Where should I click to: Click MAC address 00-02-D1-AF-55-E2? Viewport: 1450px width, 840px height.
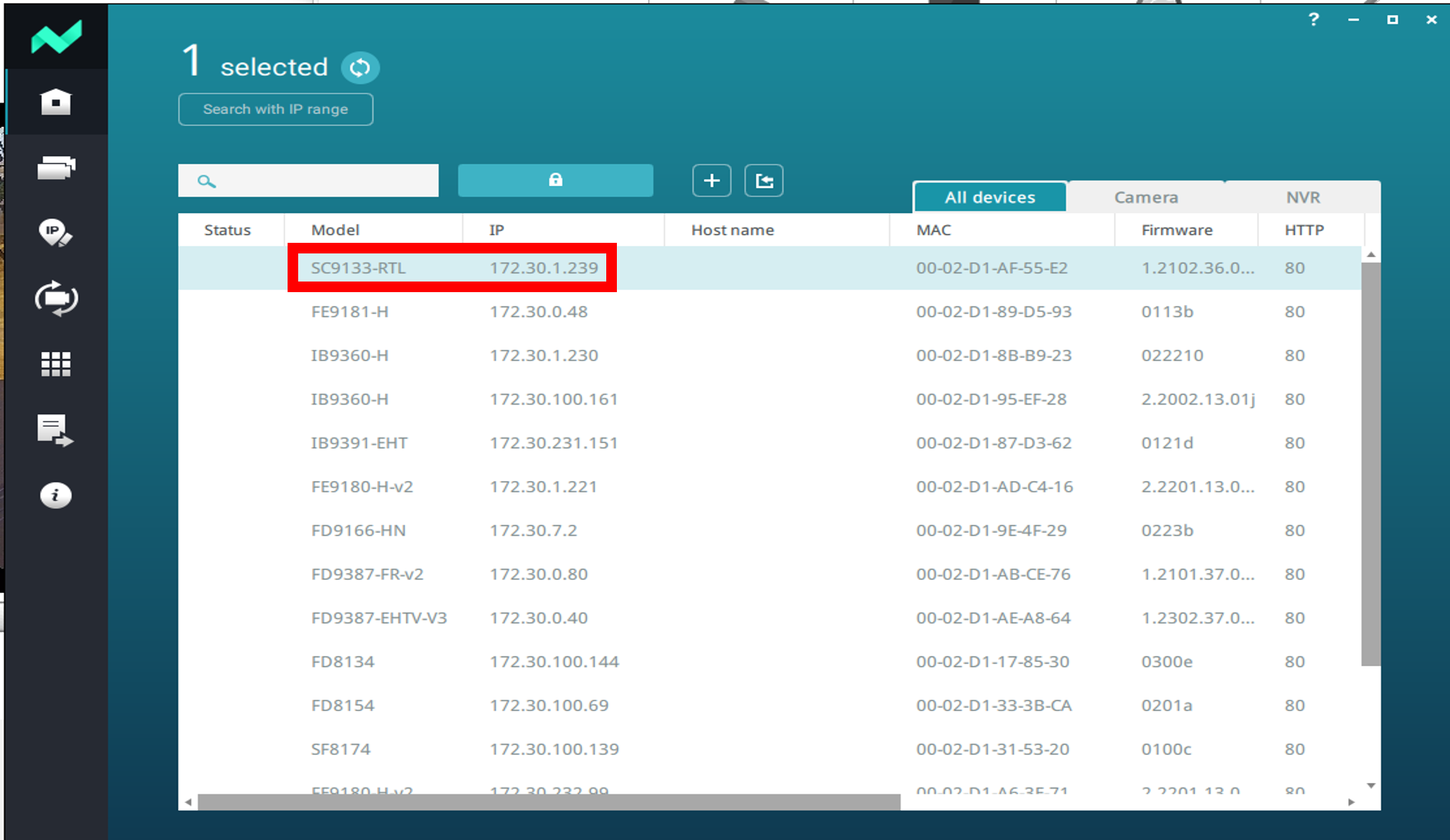pos(992,268)
